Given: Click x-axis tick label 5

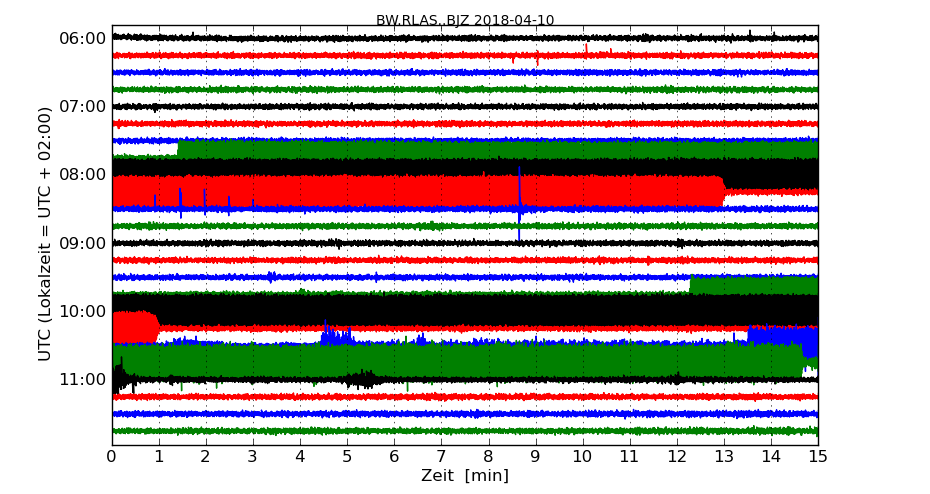Looking at the screenshot, I should click(x=347, y=457).
